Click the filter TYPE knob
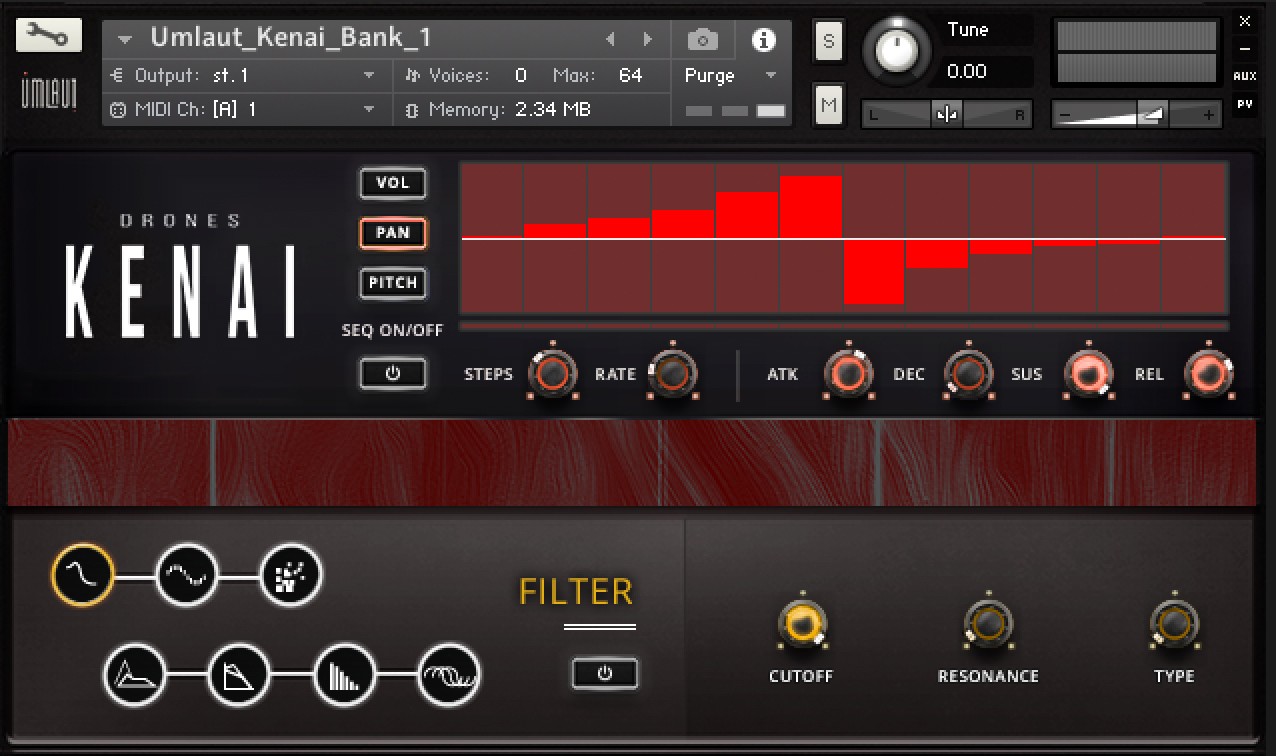Image resolution: width=1276 pixels, height=756 pixels. pyautogui.click(x=1174, y=624)
